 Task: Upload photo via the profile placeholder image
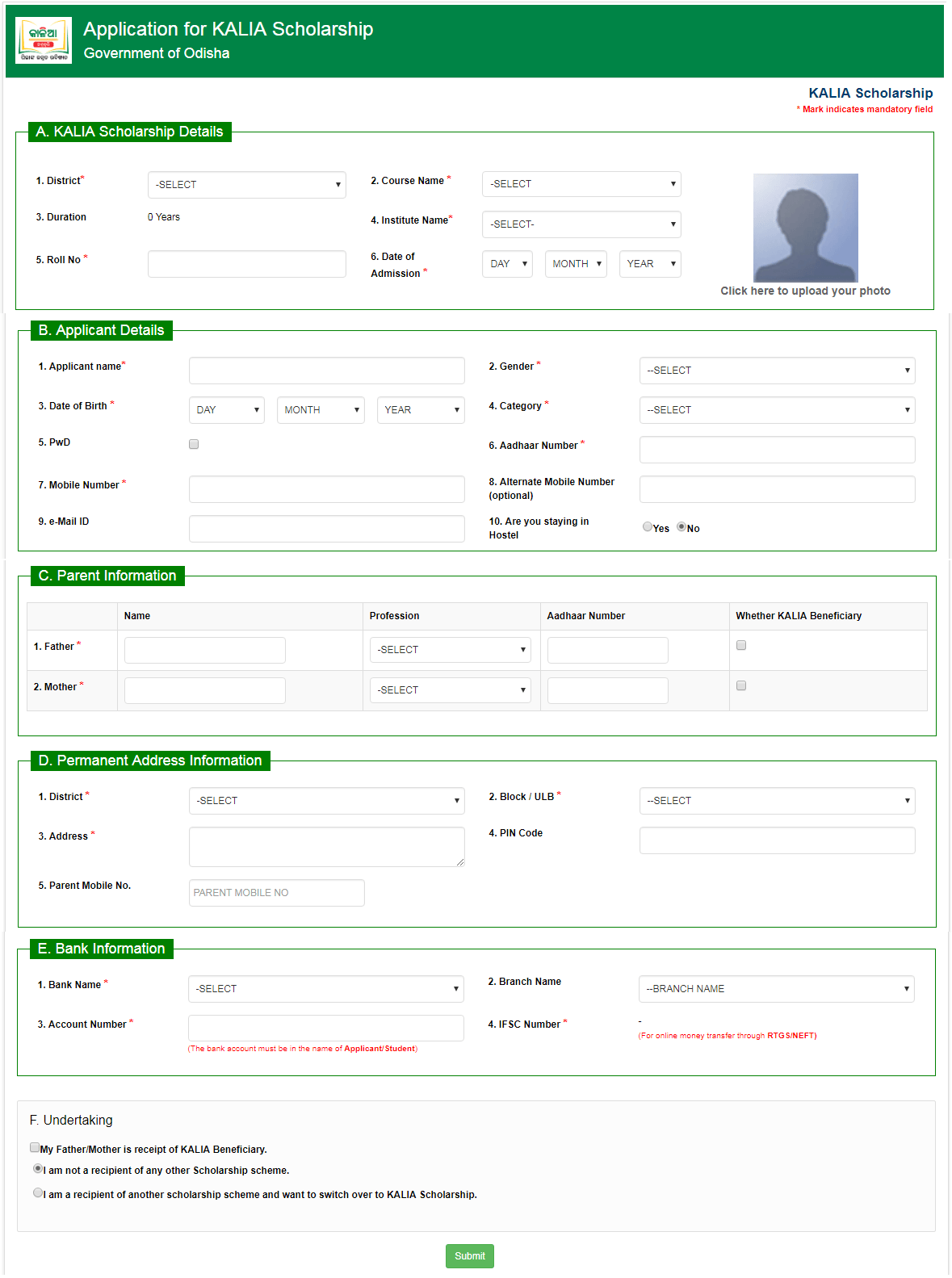click(805, 228)
